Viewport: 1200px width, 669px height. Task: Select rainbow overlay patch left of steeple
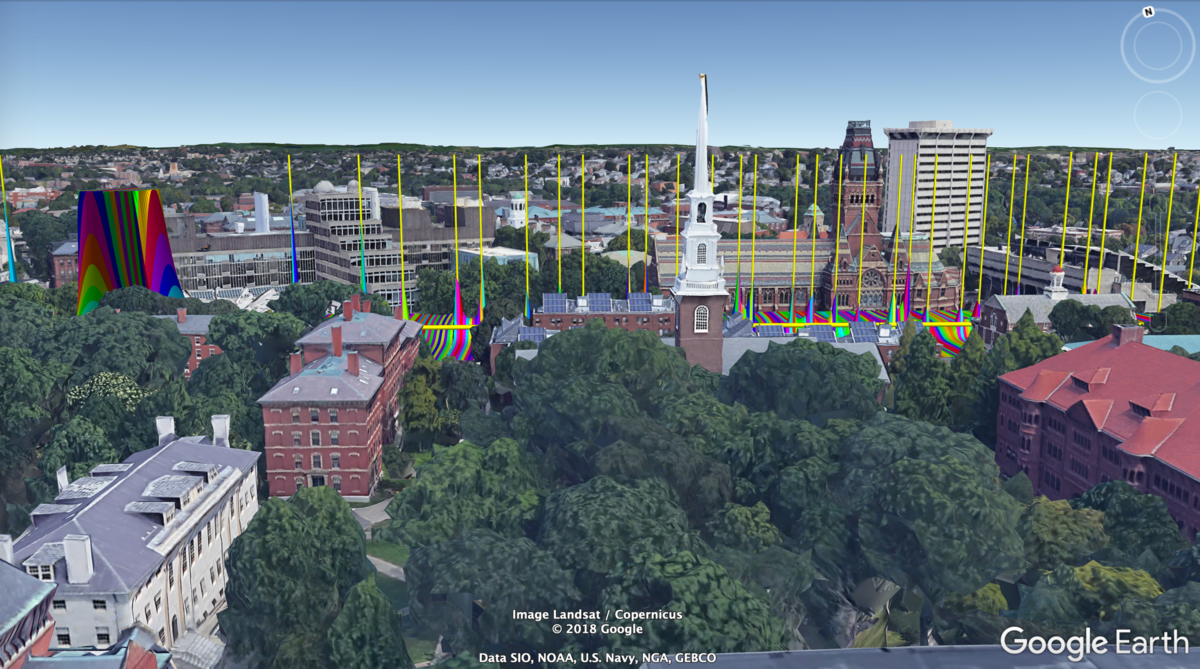[x=446, y=334]
